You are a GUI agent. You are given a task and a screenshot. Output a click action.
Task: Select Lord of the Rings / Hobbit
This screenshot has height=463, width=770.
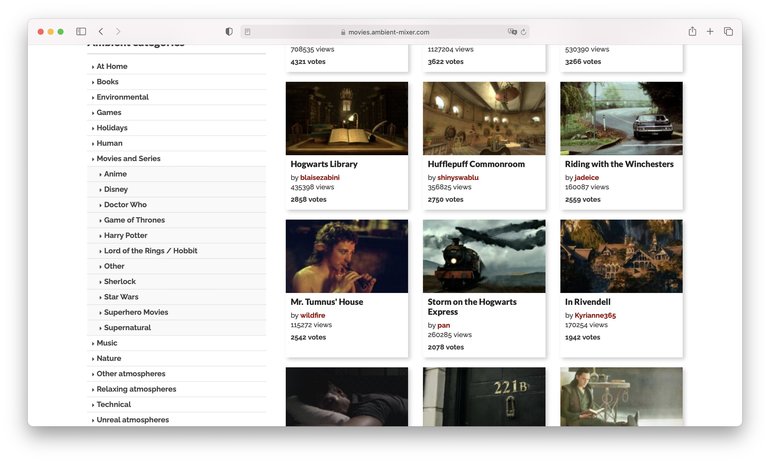pyautogui.click(x=150, y=251)
